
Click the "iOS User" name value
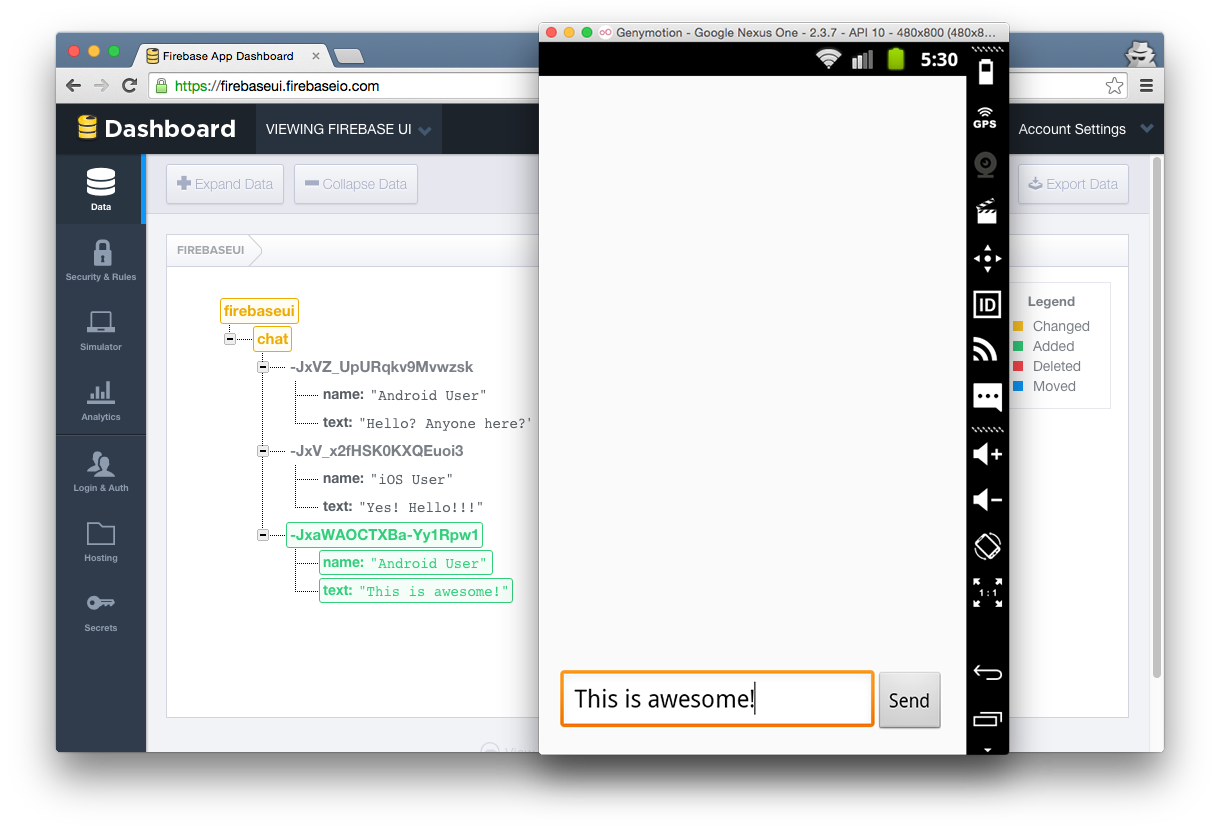pos(411,479)
